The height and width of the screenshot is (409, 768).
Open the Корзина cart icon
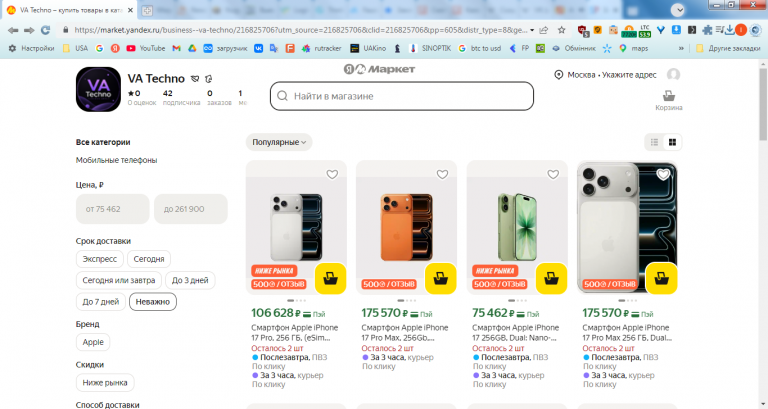[x=669, y=100]
